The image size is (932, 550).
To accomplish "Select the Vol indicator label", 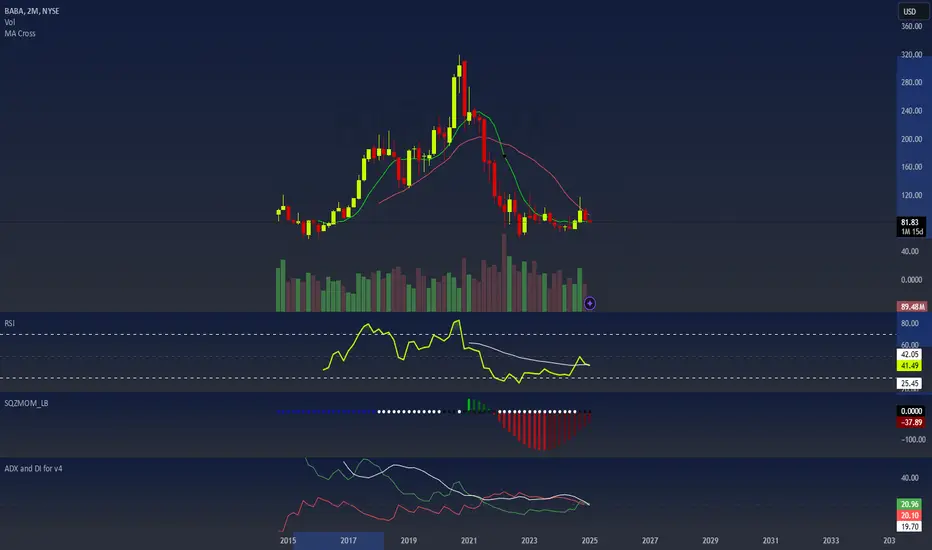I will pyautogui.click(x=10, y=22).
